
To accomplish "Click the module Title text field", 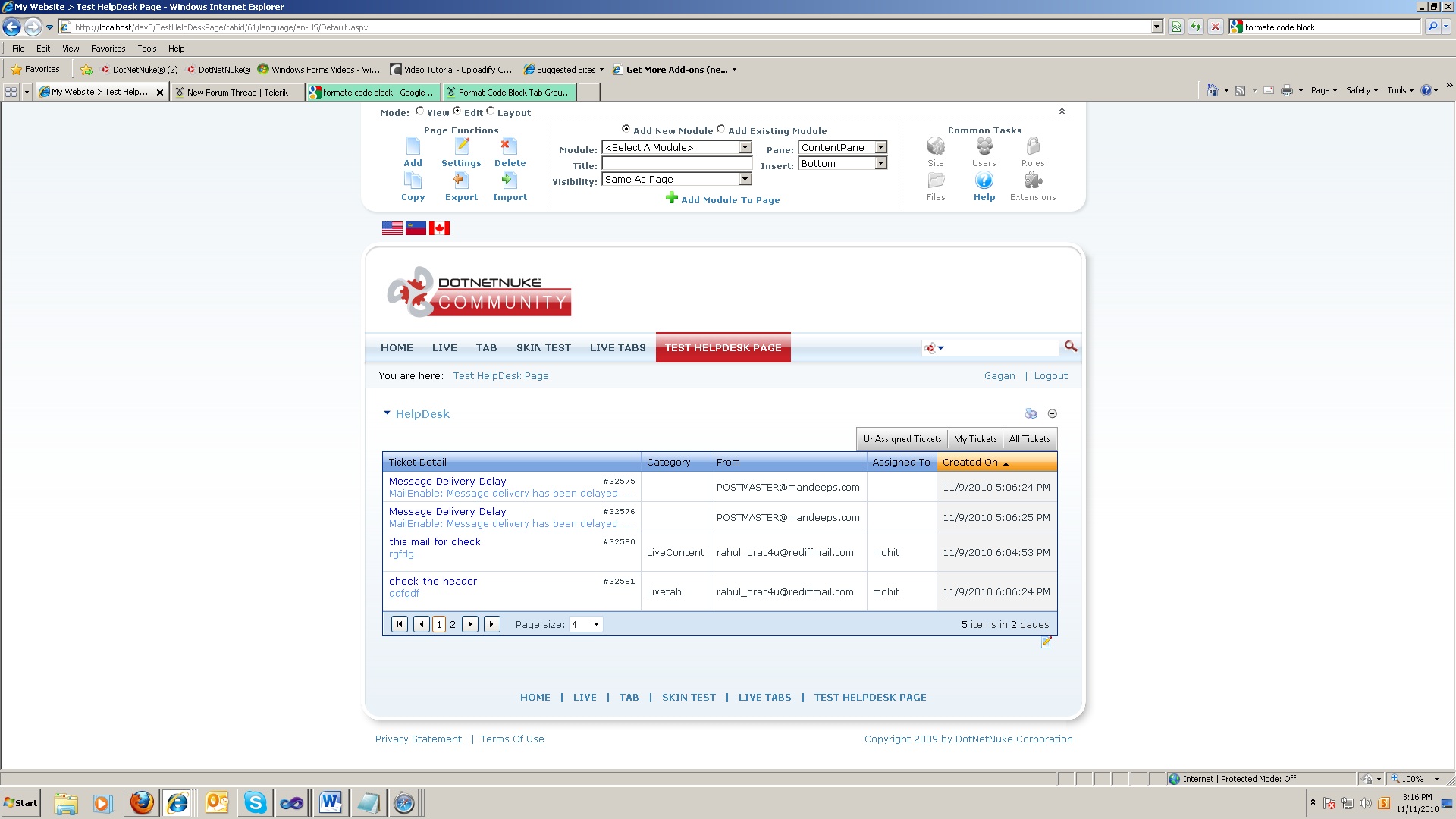I will [676, 164].
